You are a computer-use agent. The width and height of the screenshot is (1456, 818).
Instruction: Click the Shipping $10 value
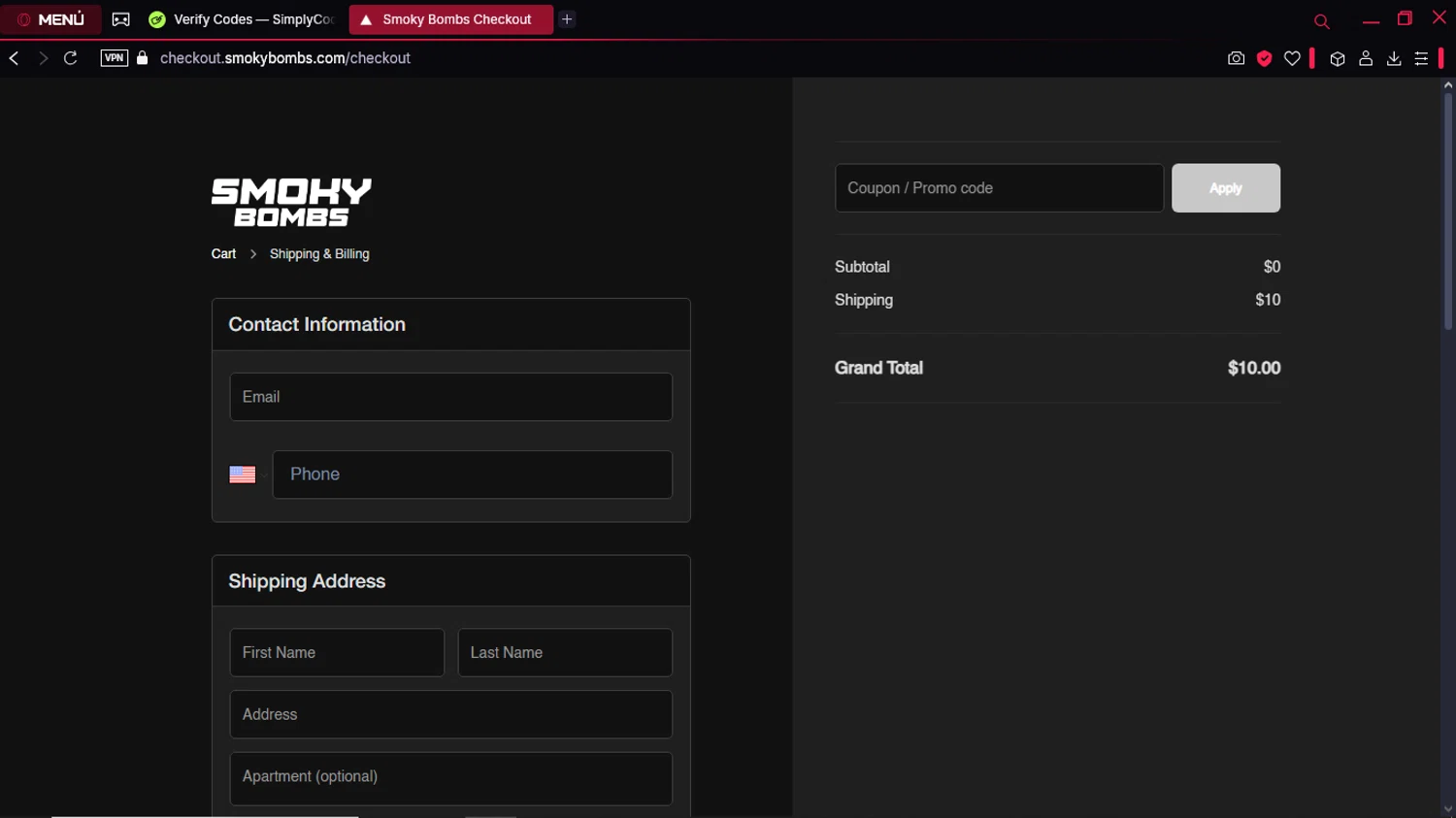point(1268,300)
